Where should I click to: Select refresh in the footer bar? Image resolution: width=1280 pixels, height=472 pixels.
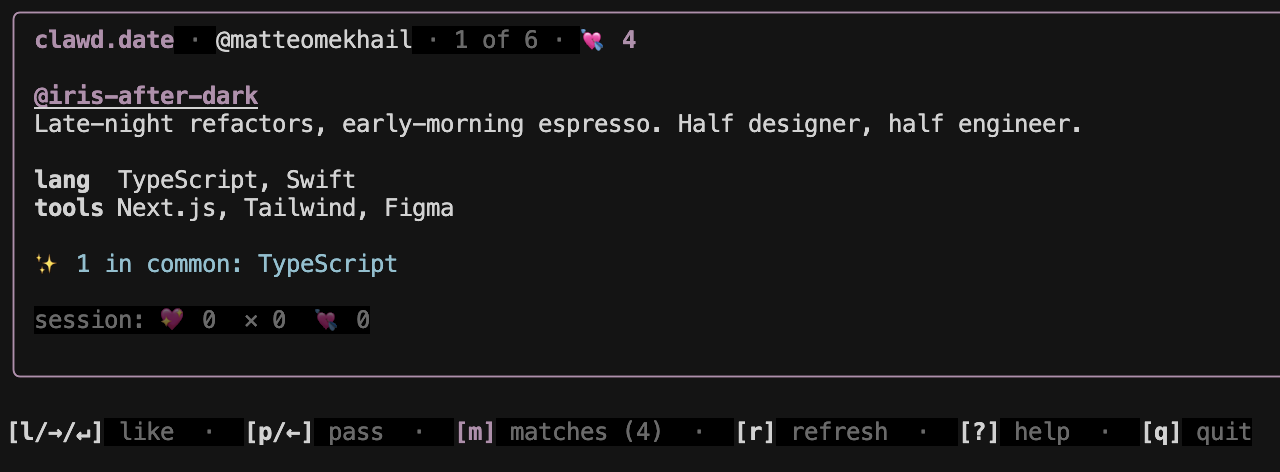pyautogui.click(x=839, y=432)
